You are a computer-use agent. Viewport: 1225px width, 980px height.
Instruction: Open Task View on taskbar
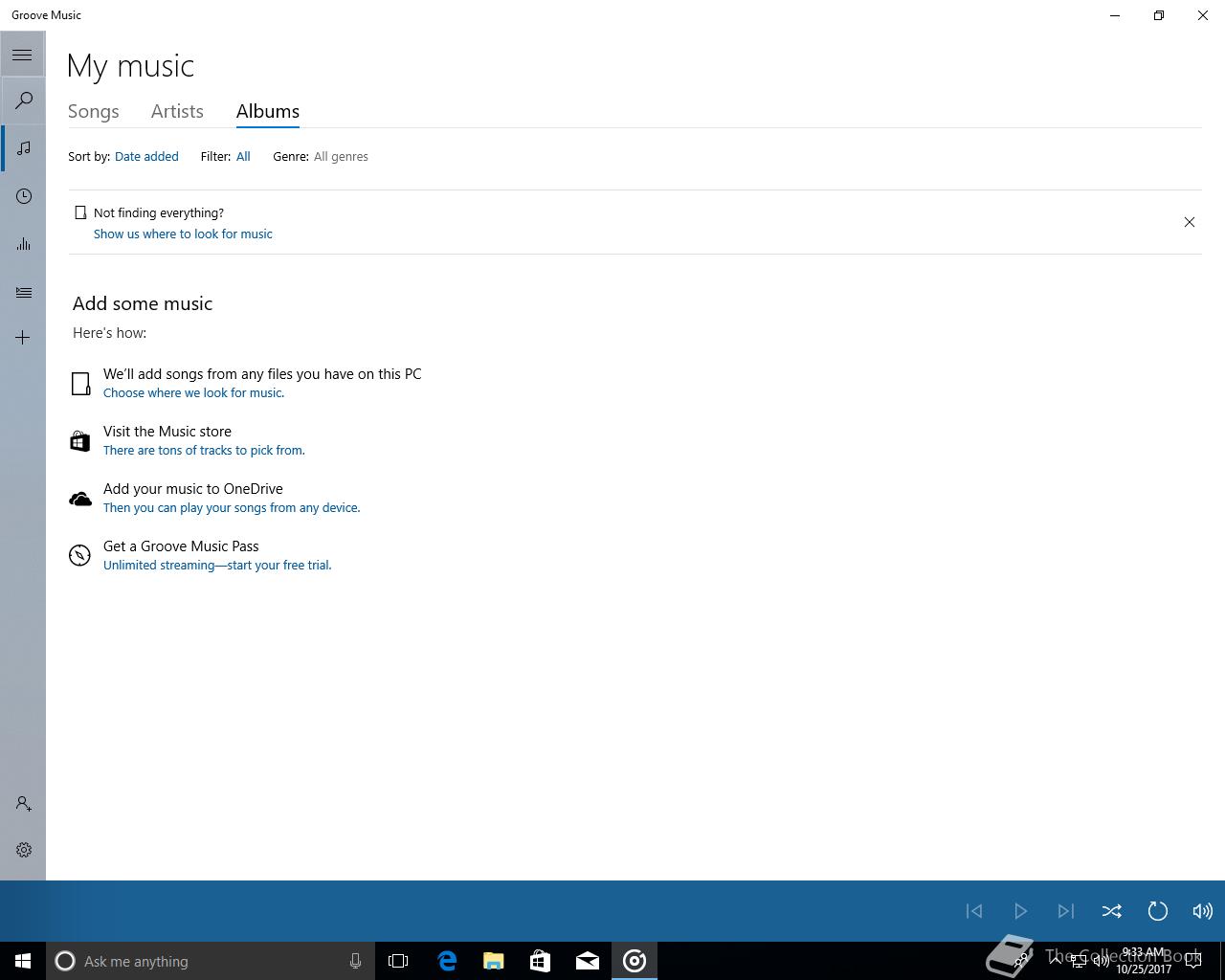(x=398, y=961)
